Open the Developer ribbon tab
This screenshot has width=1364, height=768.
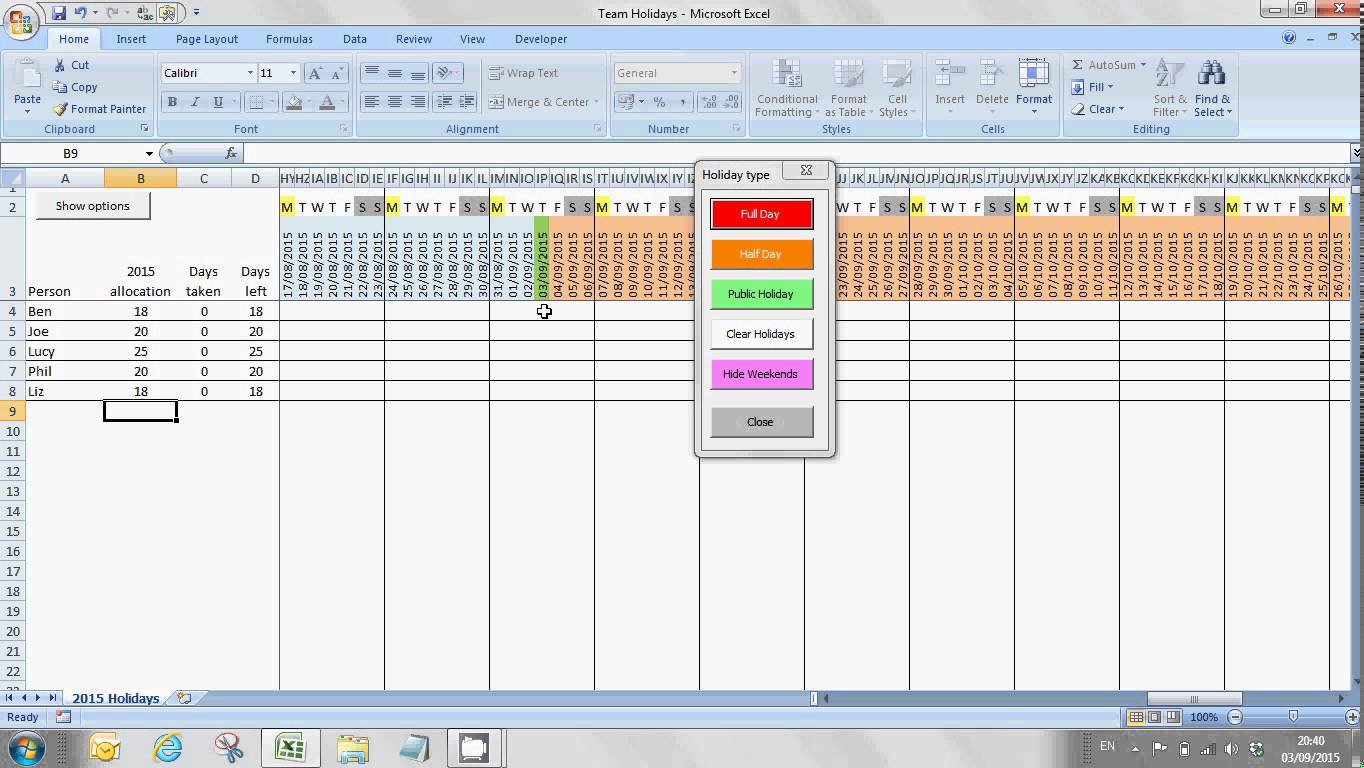(541, 39)
